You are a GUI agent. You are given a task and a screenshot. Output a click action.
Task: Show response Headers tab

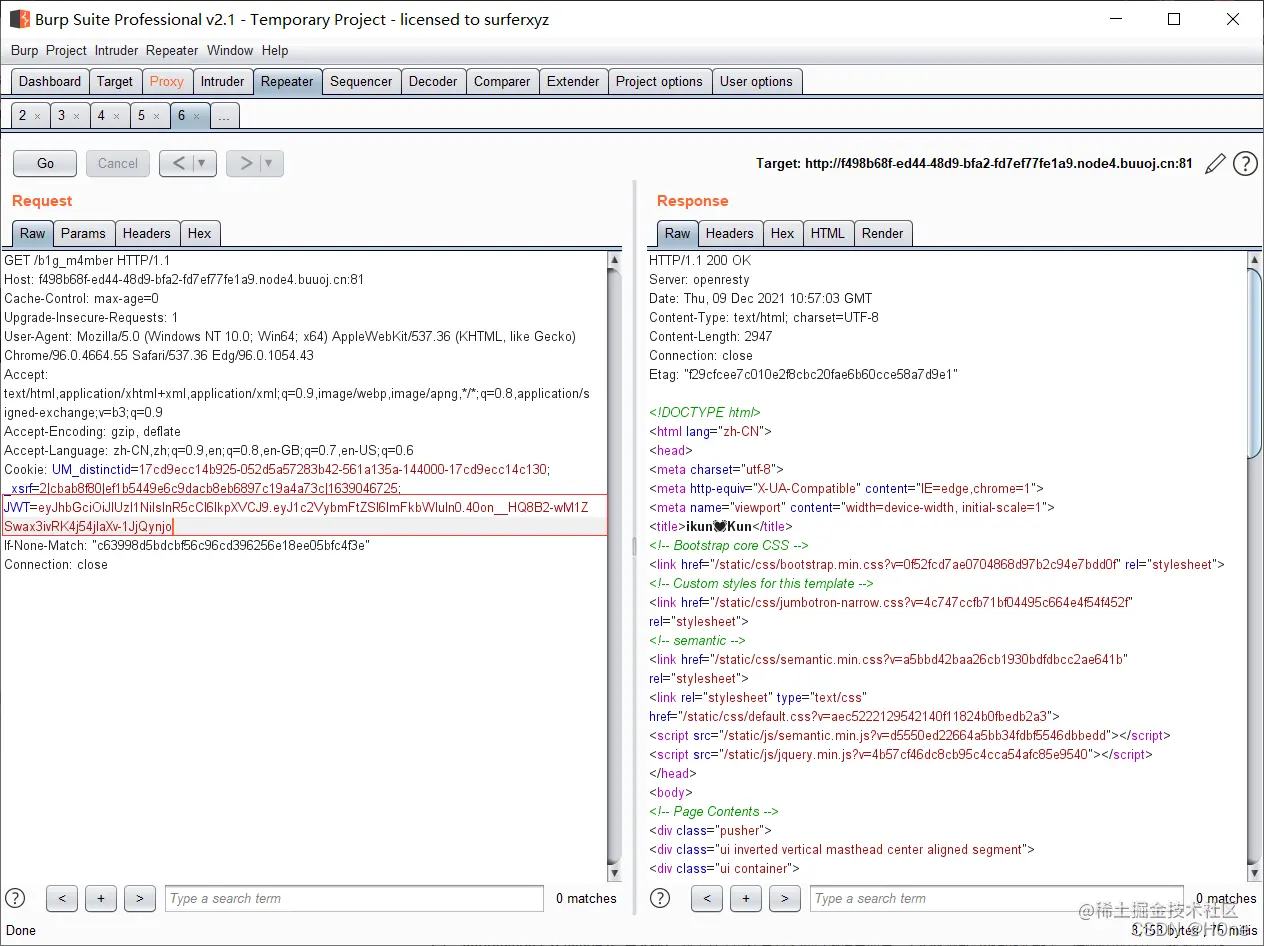pos(730,233)
